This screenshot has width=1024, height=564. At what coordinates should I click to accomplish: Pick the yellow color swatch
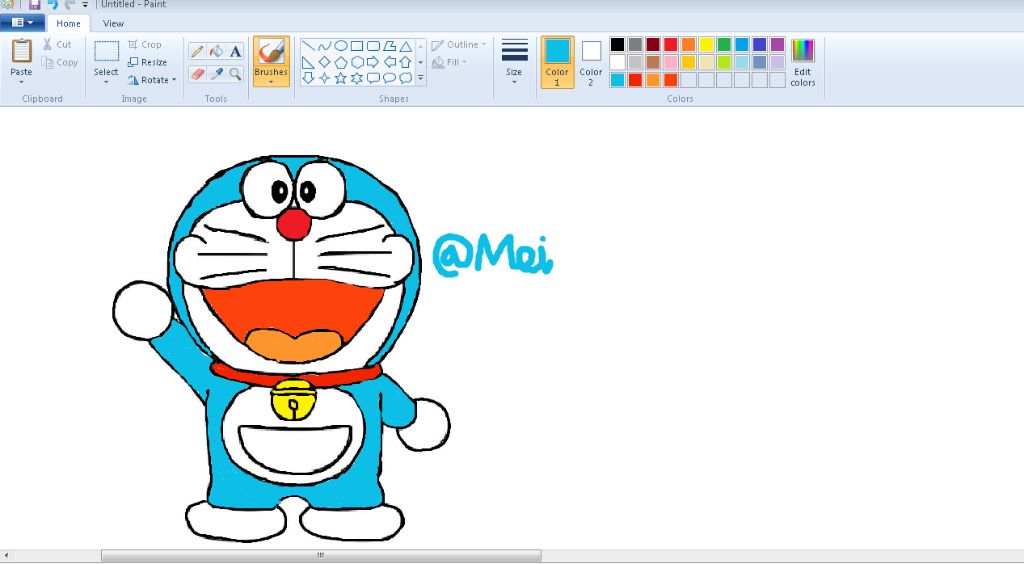pyautogui.click(x=706, y=44)
